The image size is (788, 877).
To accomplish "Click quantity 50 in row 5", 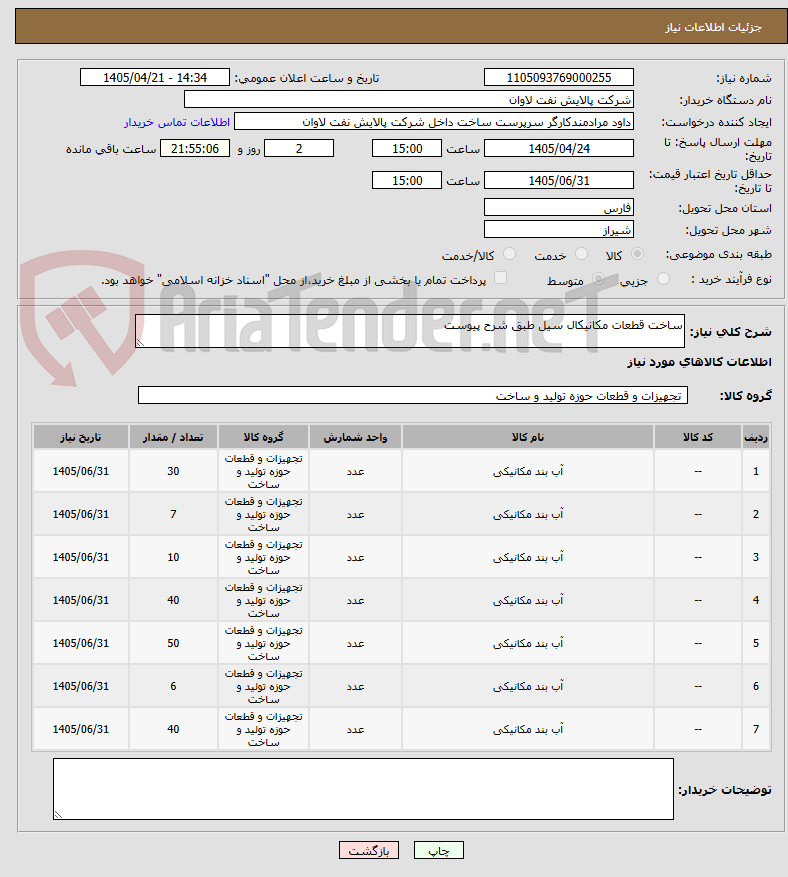I will pyautogui.click(x=173, y=643).
